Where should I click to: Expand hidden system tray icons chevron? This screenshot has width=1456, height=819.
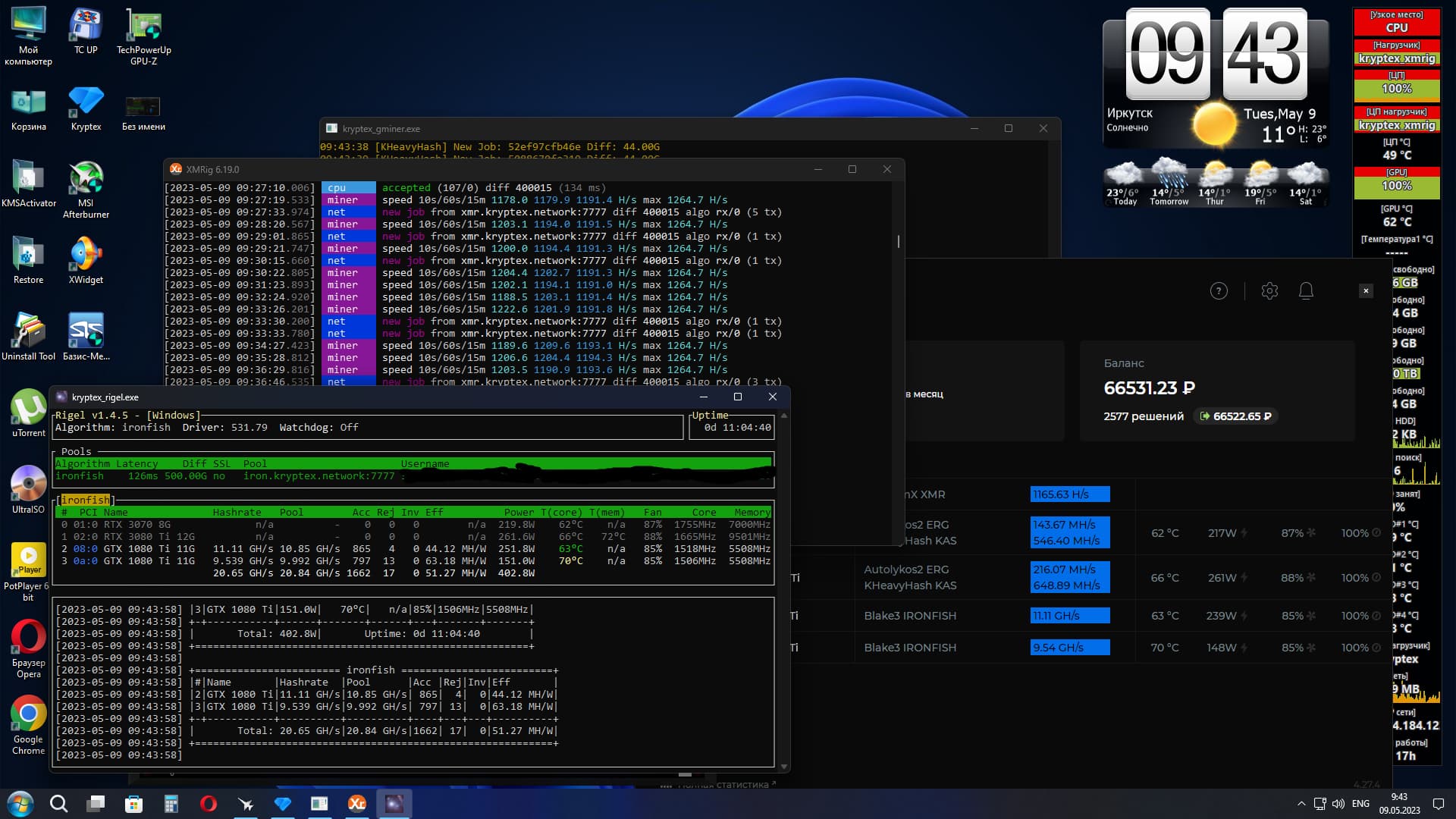tap(1301, 804)
